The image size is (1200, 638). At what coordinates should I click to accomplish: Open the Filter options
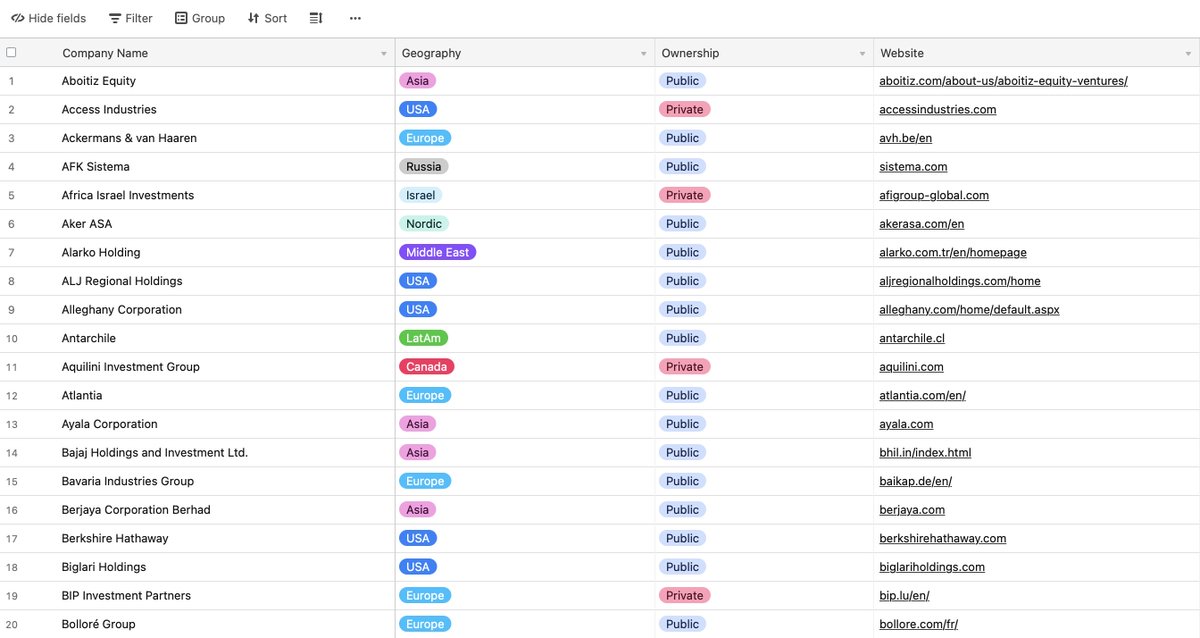point(131,18)
